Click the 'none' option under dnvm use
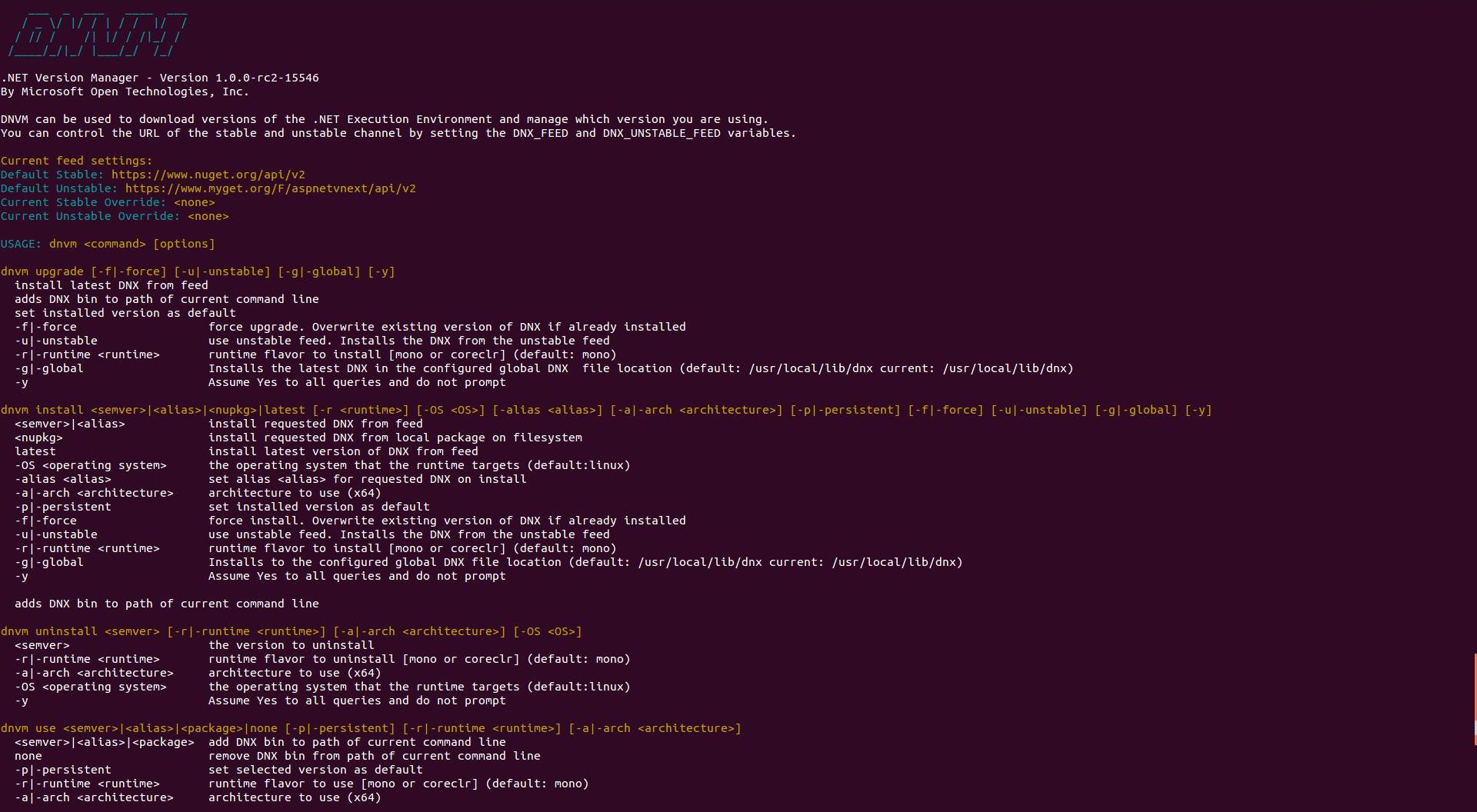Screen dimensions: 1477x812 point(28,756)
